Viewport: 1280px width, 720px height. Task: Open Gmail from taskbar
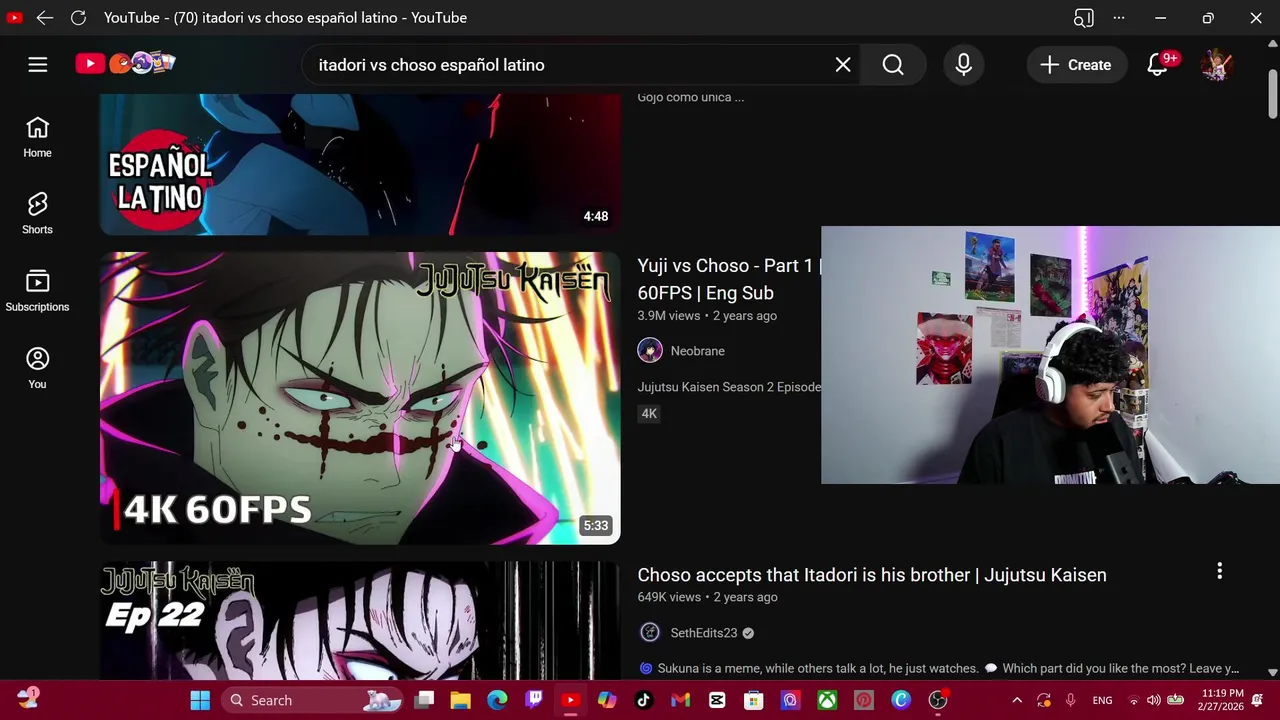681,700
